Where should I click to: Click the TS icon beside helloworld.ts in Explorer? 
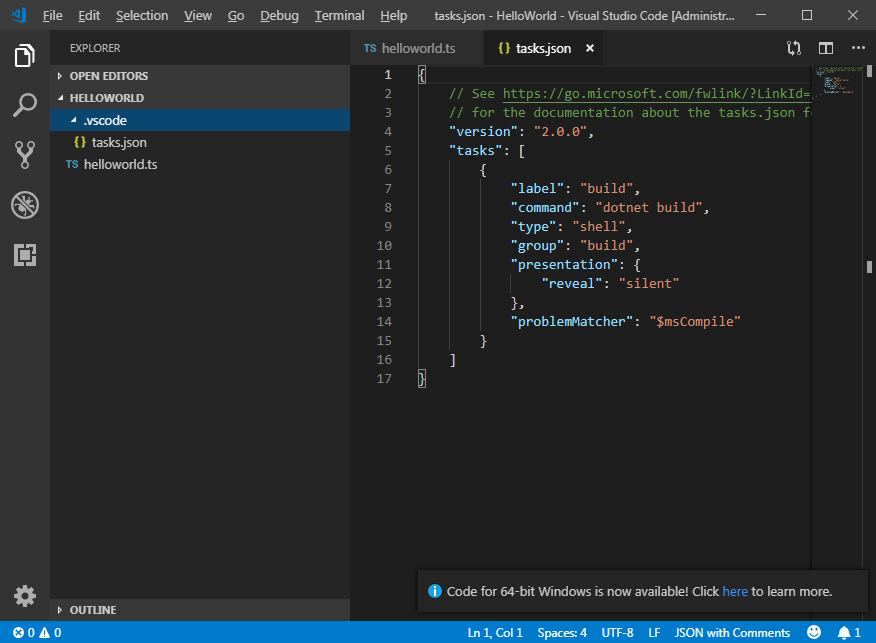(72, 164)
